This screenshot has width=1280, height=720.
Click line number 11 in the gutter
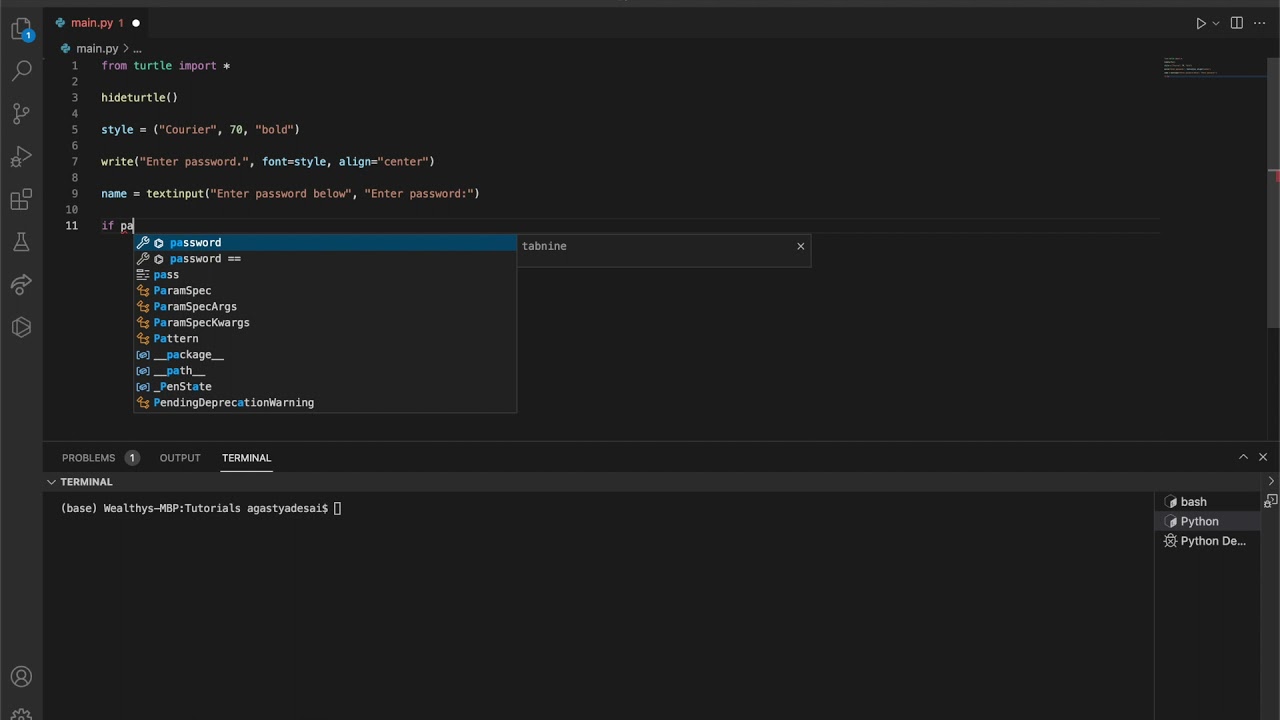[x=72, y=226]
